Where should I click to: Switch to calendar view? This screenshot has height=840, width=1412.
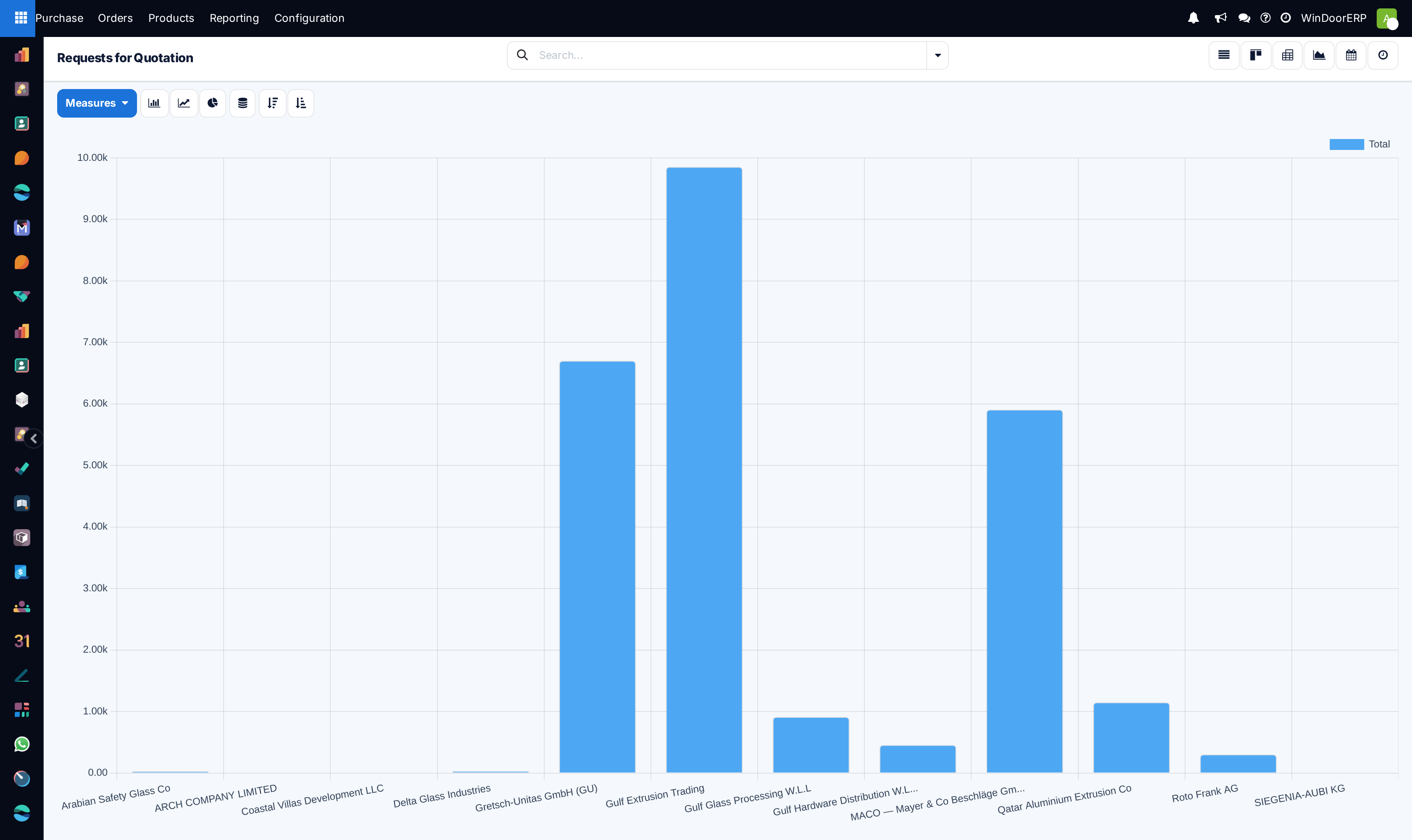coord(1351,55)
